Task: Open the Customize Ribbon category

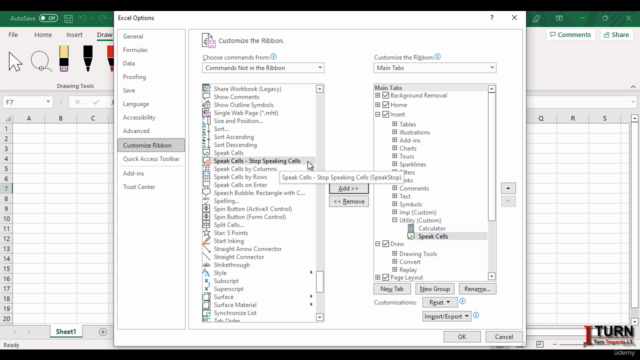Action: point(151,145)
